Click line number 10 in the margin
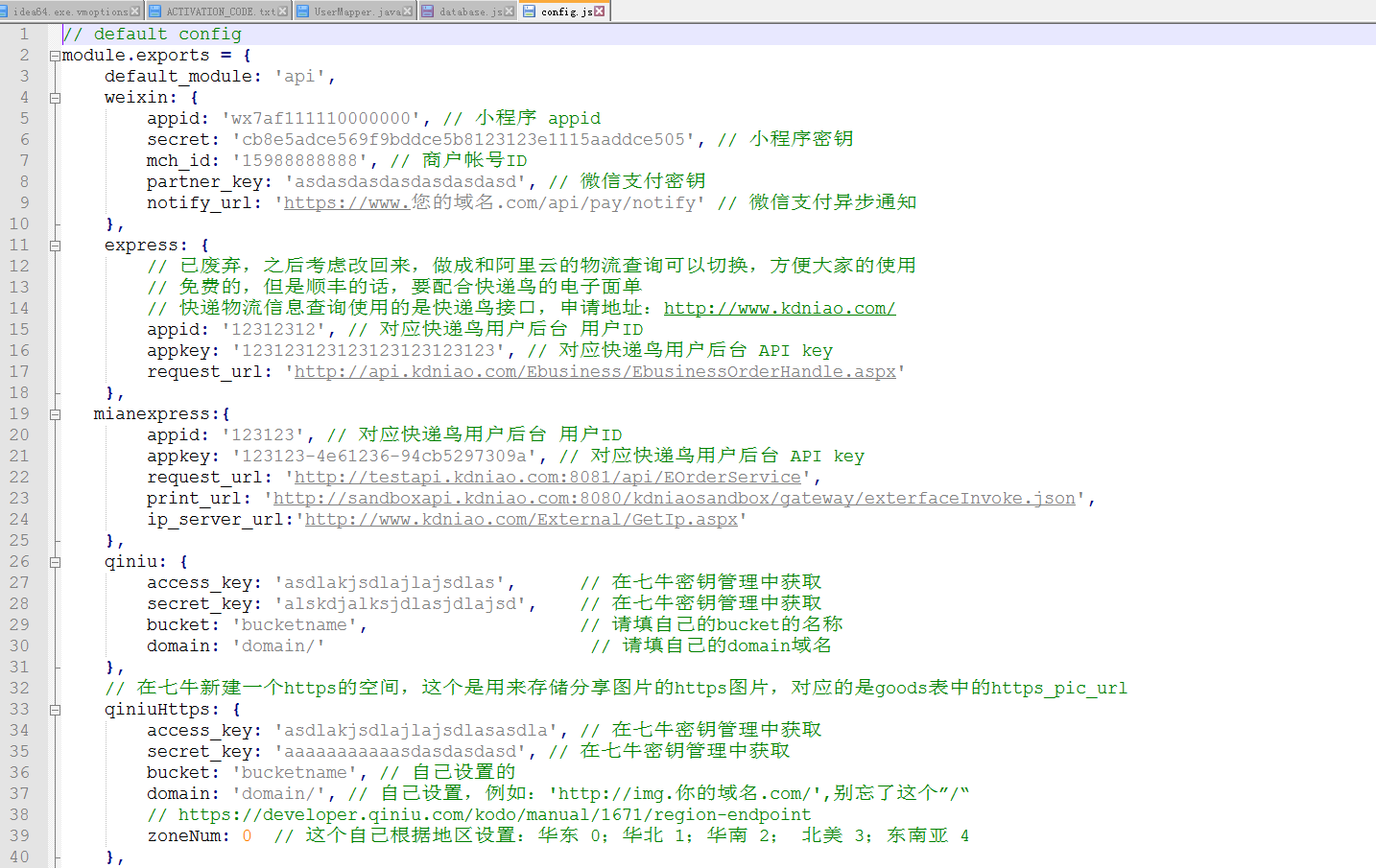The image size is (1376, 868). [x=19, y=223]
